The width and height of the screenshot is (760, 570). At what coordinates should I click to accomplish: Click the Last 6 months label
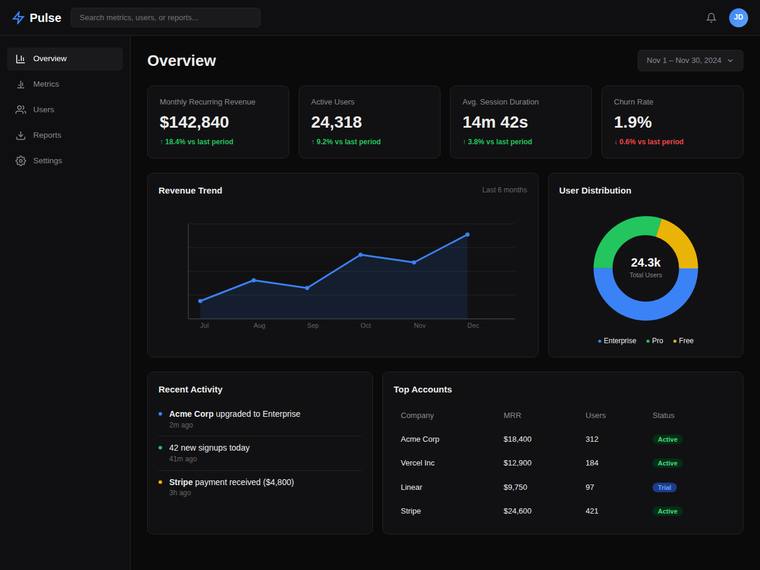tap(504, 190)
